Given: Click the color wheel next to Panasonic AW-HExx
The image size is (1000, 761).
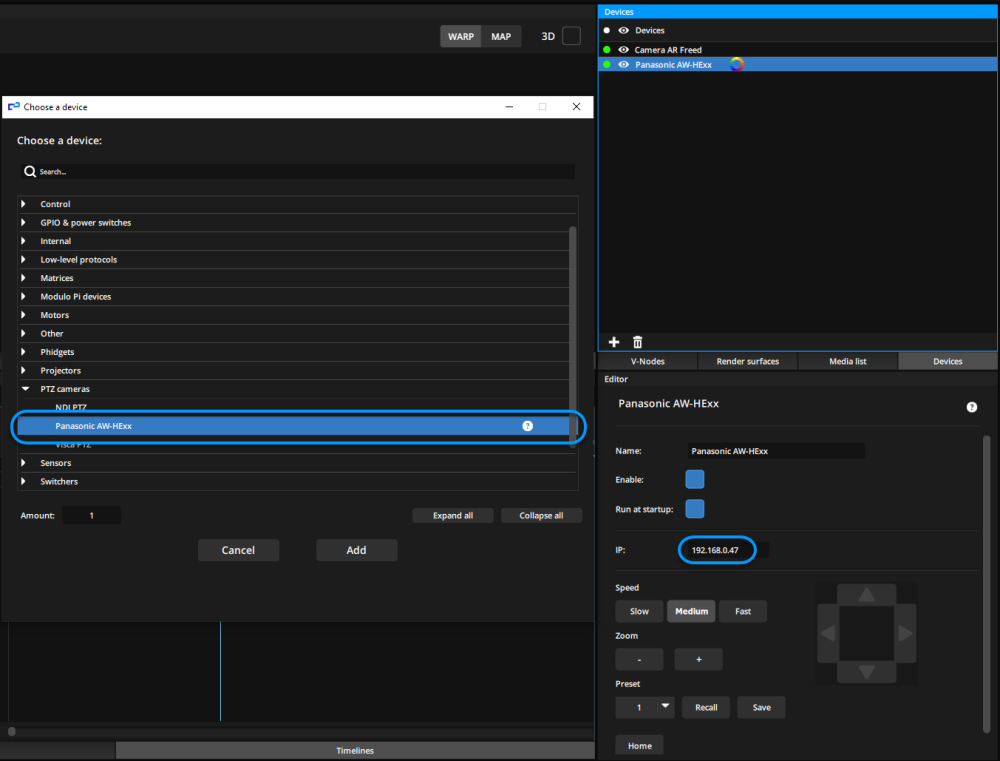Looking at the screenshot, I should point(737,63).
